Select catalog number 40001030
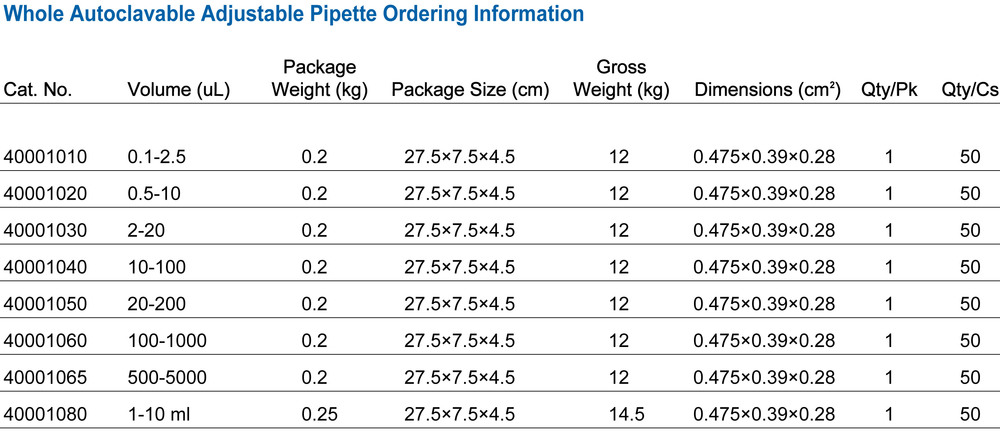1000x438 pixels. click(45, 230)
